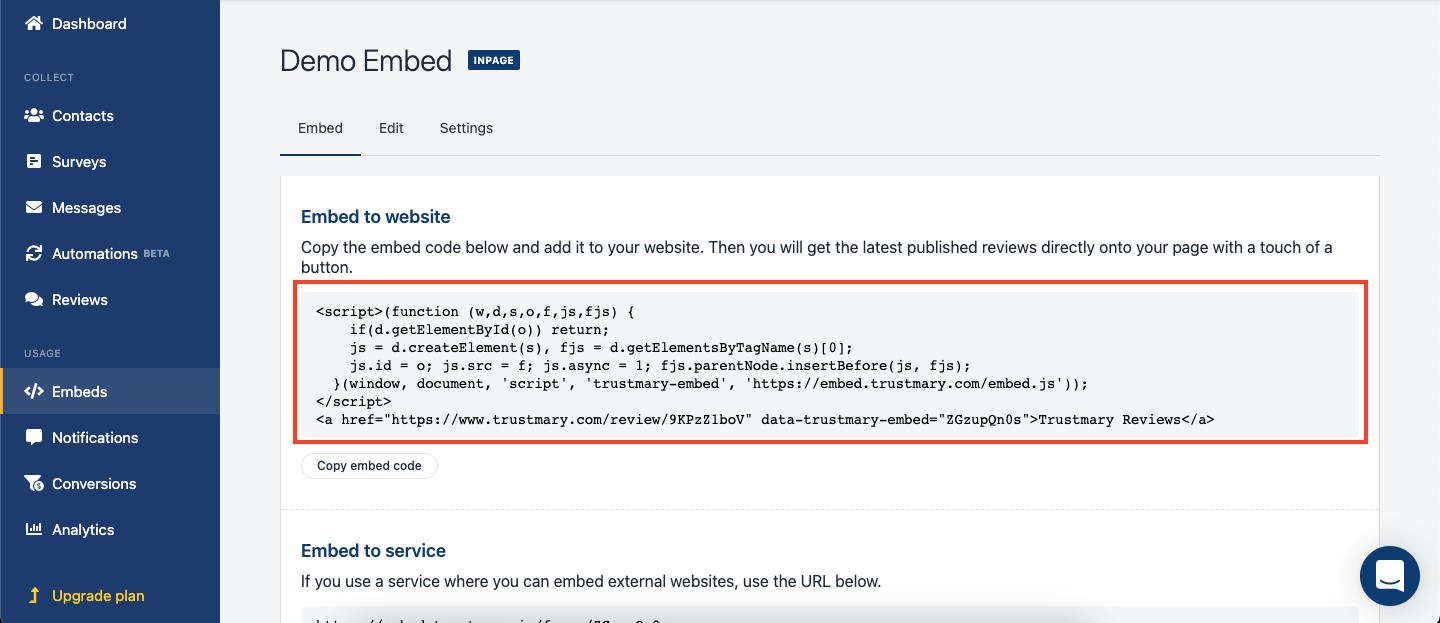Click the BETA label next to Automations
The width and height of the screenshot is (1440, 623).
156,254
